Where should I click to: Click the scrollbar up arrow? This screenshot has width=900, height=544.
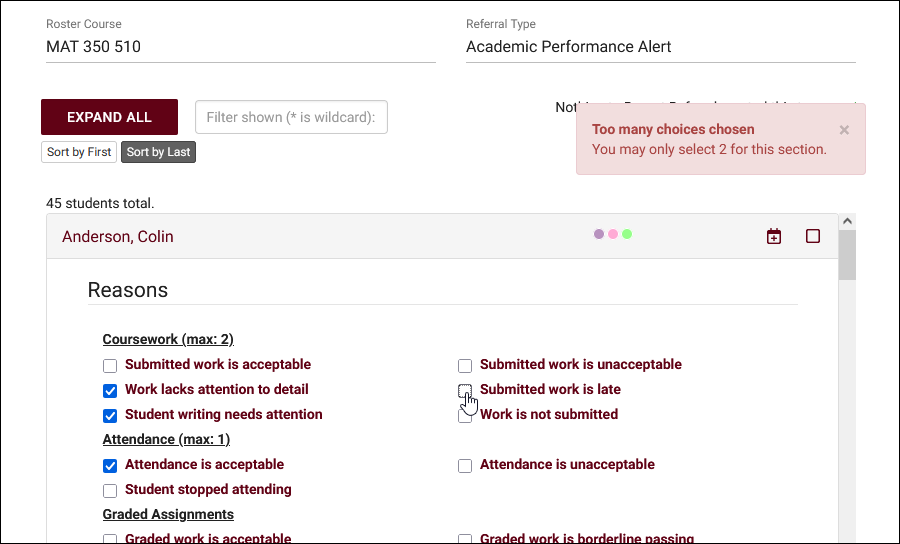point(847,221)
